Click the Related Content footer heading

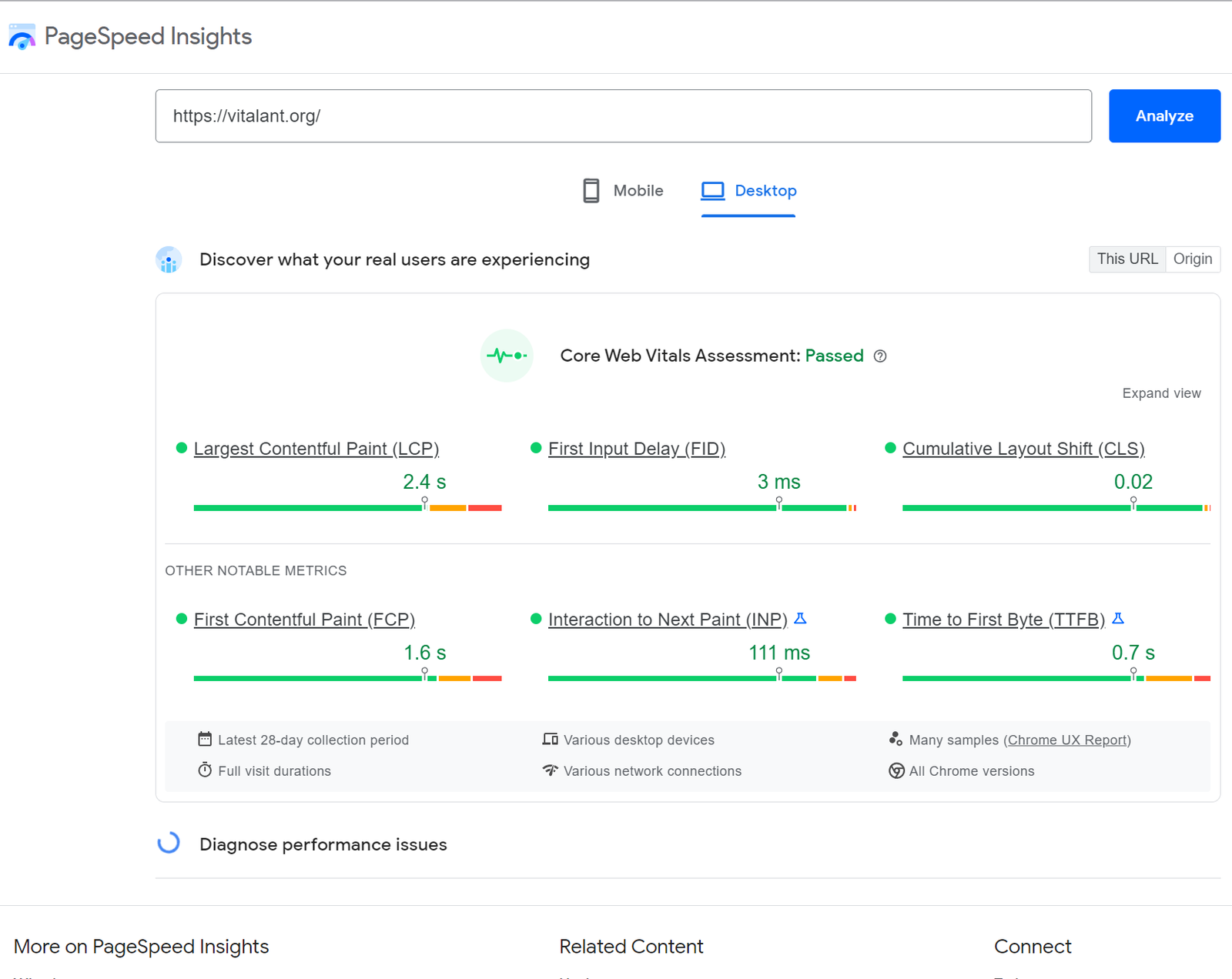click(x=631, y=947)
